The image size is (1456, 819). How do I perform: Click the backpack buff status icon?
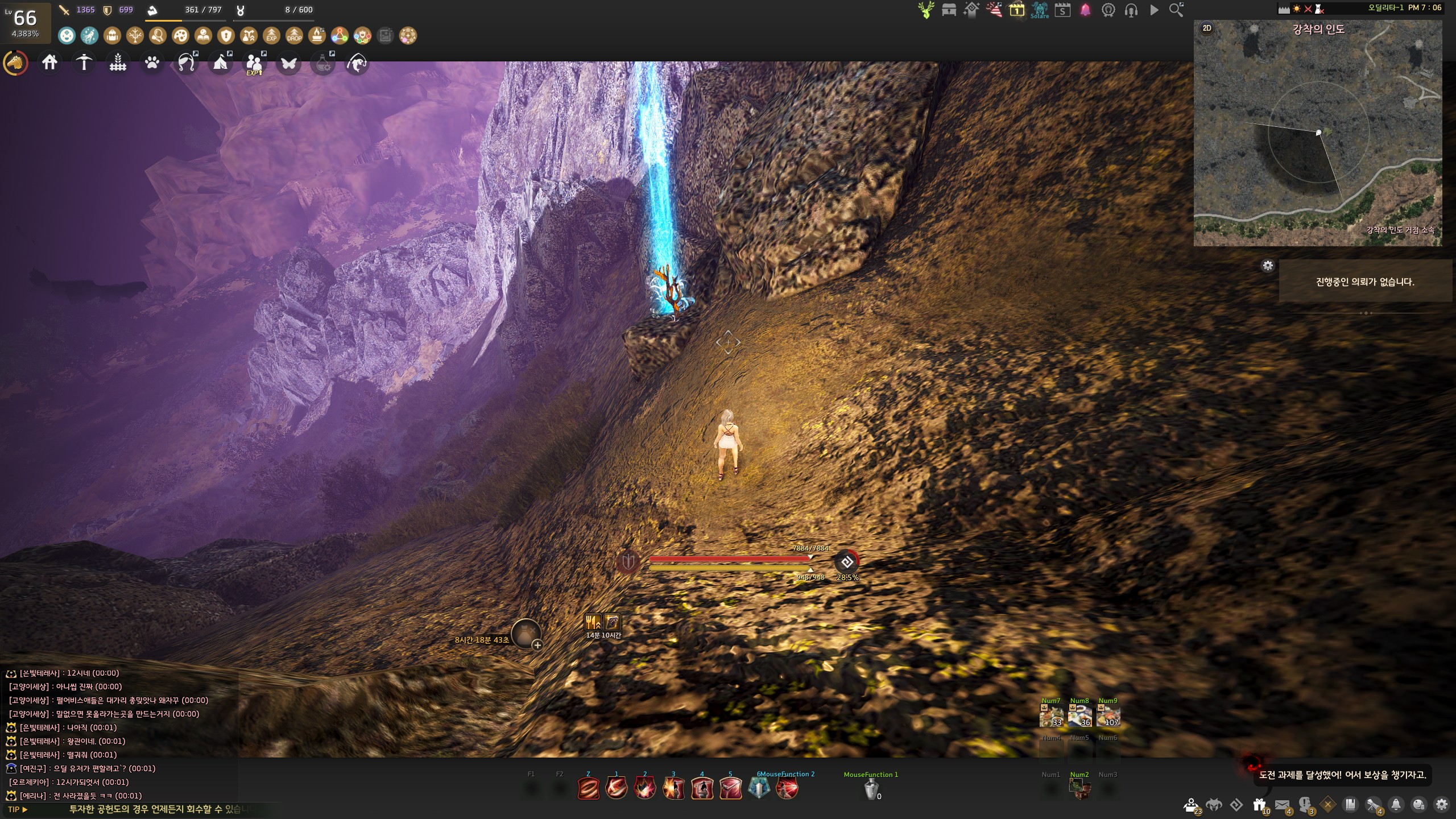tap(112, 36)
